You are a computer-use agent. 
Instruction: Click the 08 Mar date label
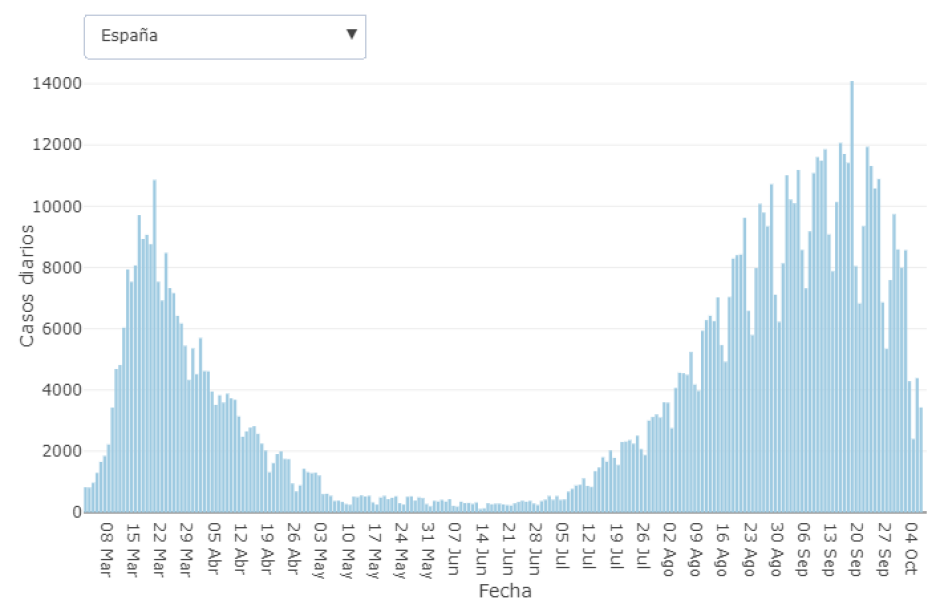click(x=105, y=546)
